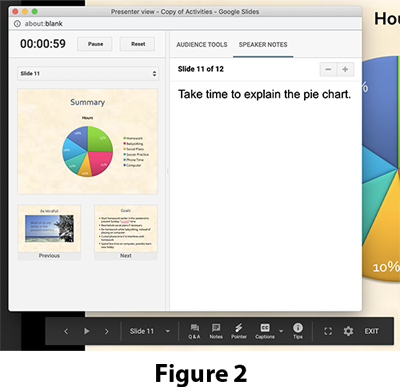Open the Notes icon in bottom toolbar
The height and width of the screenshot is (387, 400).
point(216,331)
